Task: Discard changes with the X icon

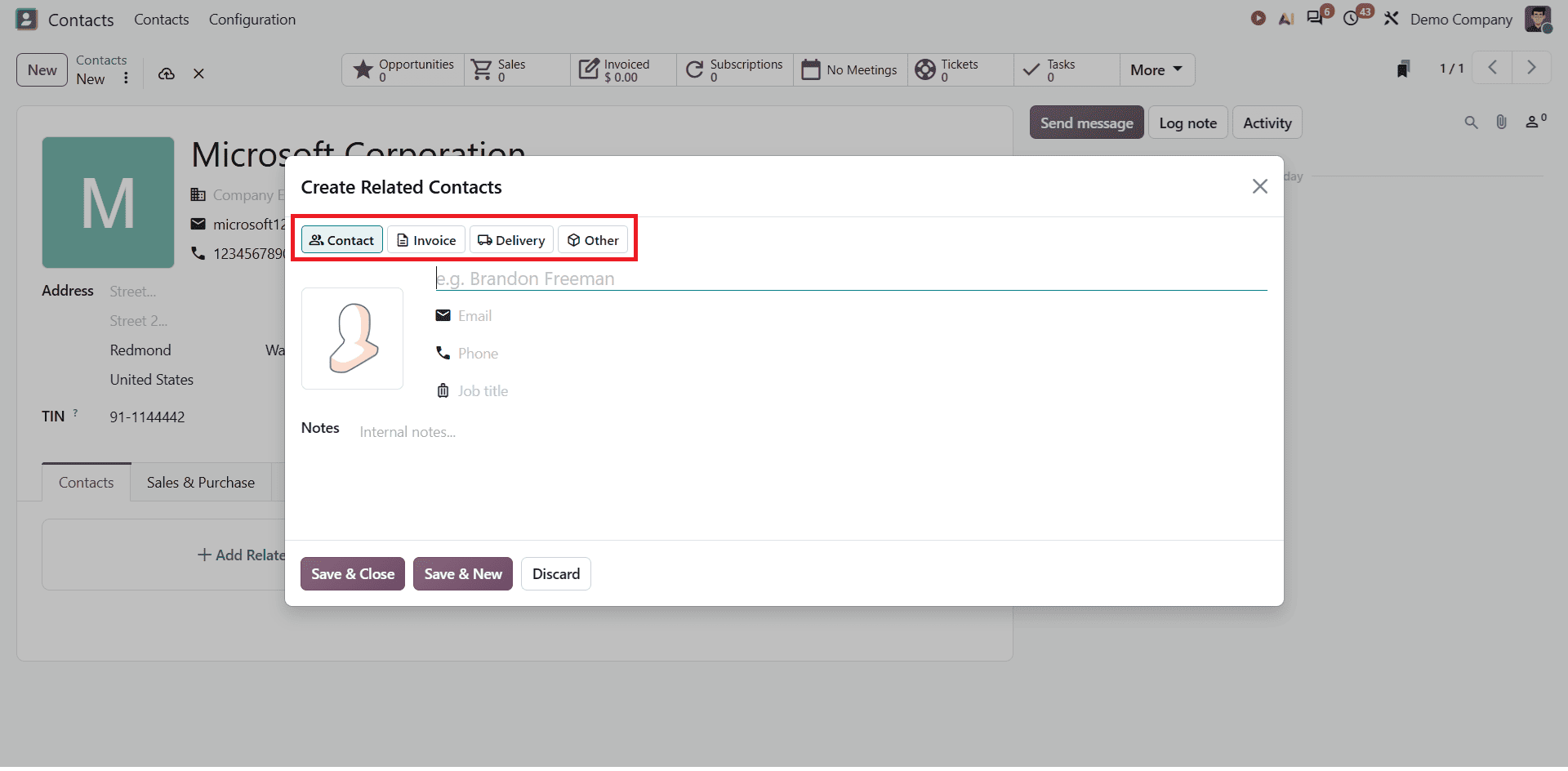Action: point(198,74)
